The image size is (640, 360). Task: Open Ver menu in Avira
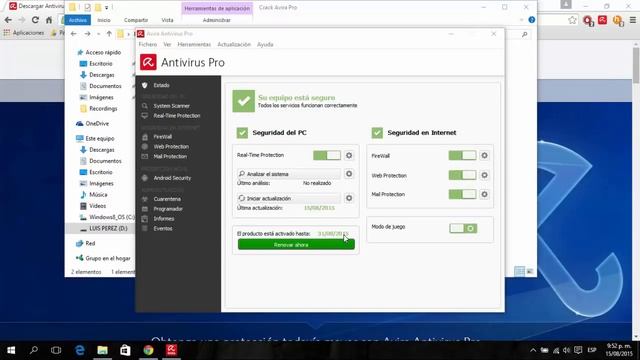(167, 44)
